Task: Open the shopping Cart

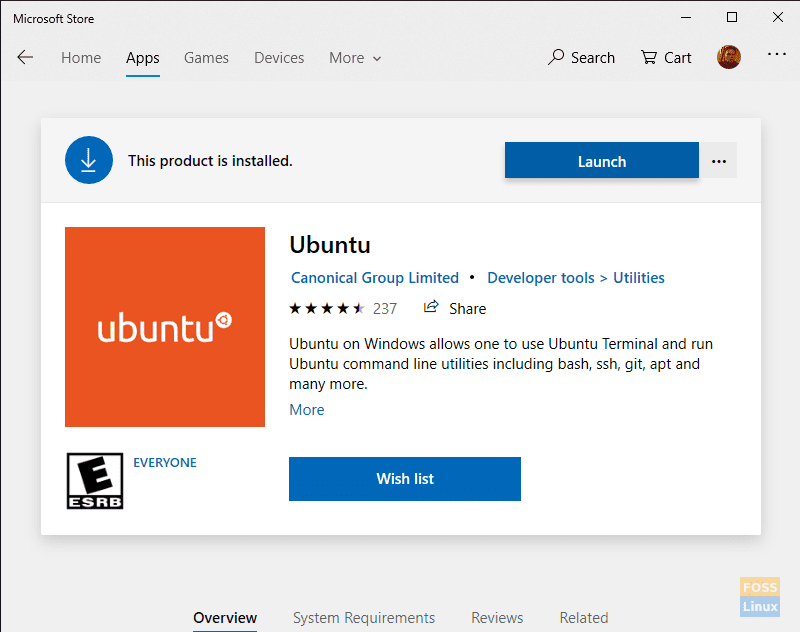Action: point(666,57)
